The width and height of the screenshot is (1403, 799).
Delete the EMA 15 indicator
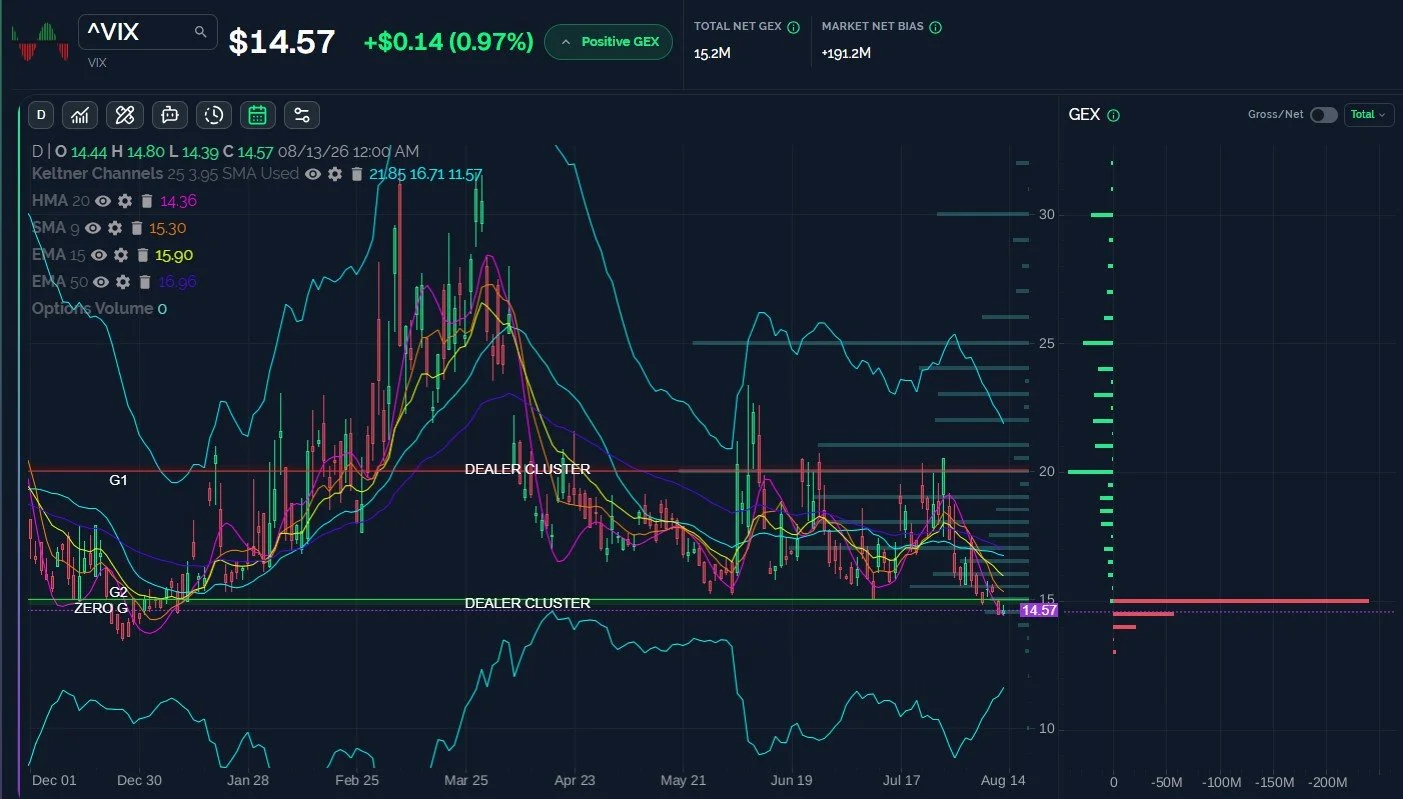click(142, 255)
